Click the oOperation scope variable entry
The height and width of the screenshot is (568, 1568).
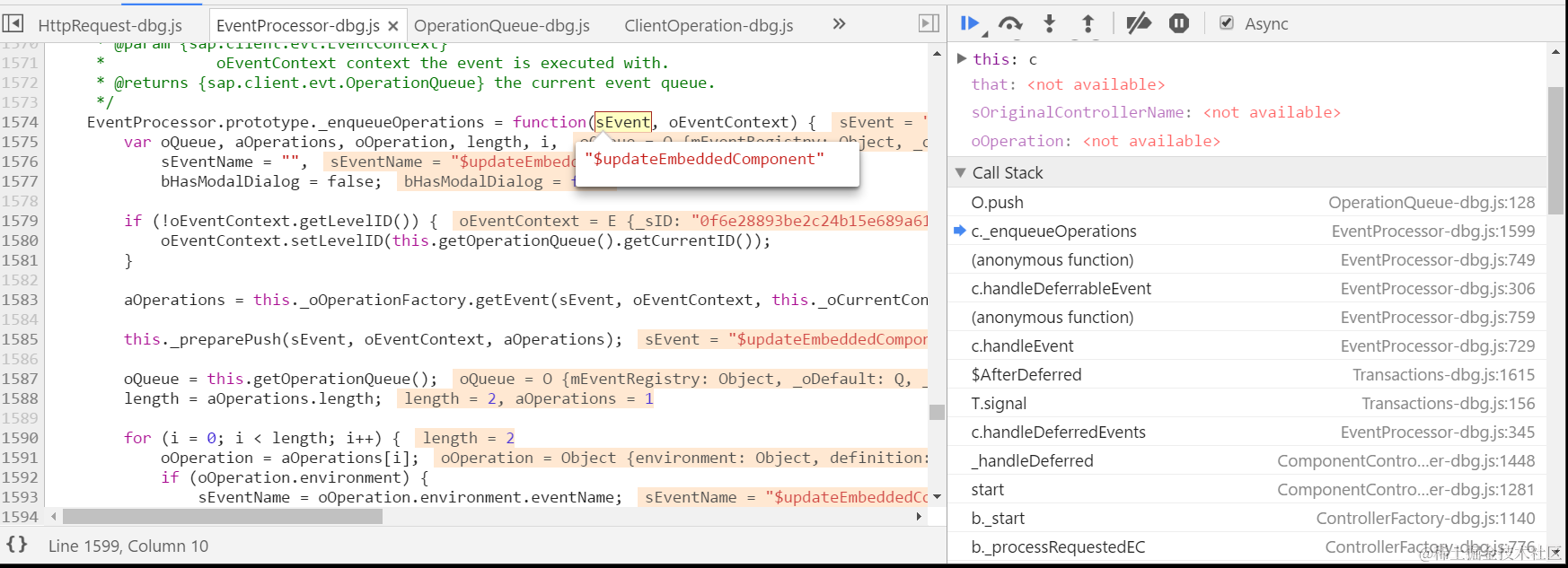point(1096,141)
